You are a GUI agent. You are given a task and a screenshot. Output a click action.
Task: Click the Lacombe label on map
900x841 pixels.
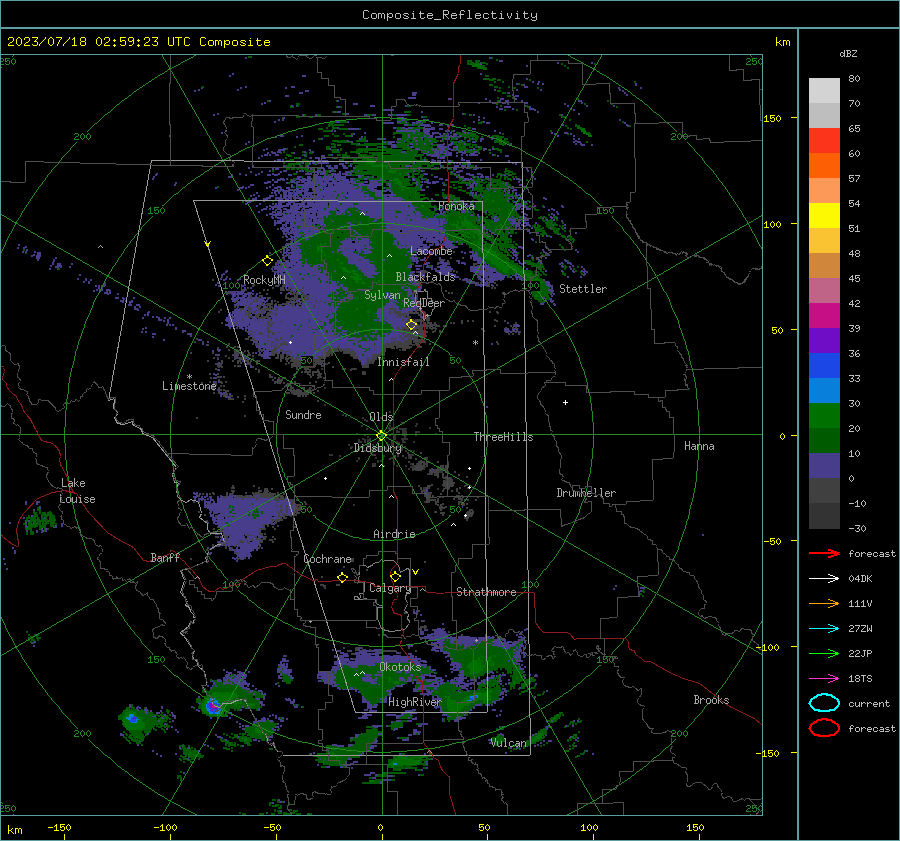click(x=431, y=251)
